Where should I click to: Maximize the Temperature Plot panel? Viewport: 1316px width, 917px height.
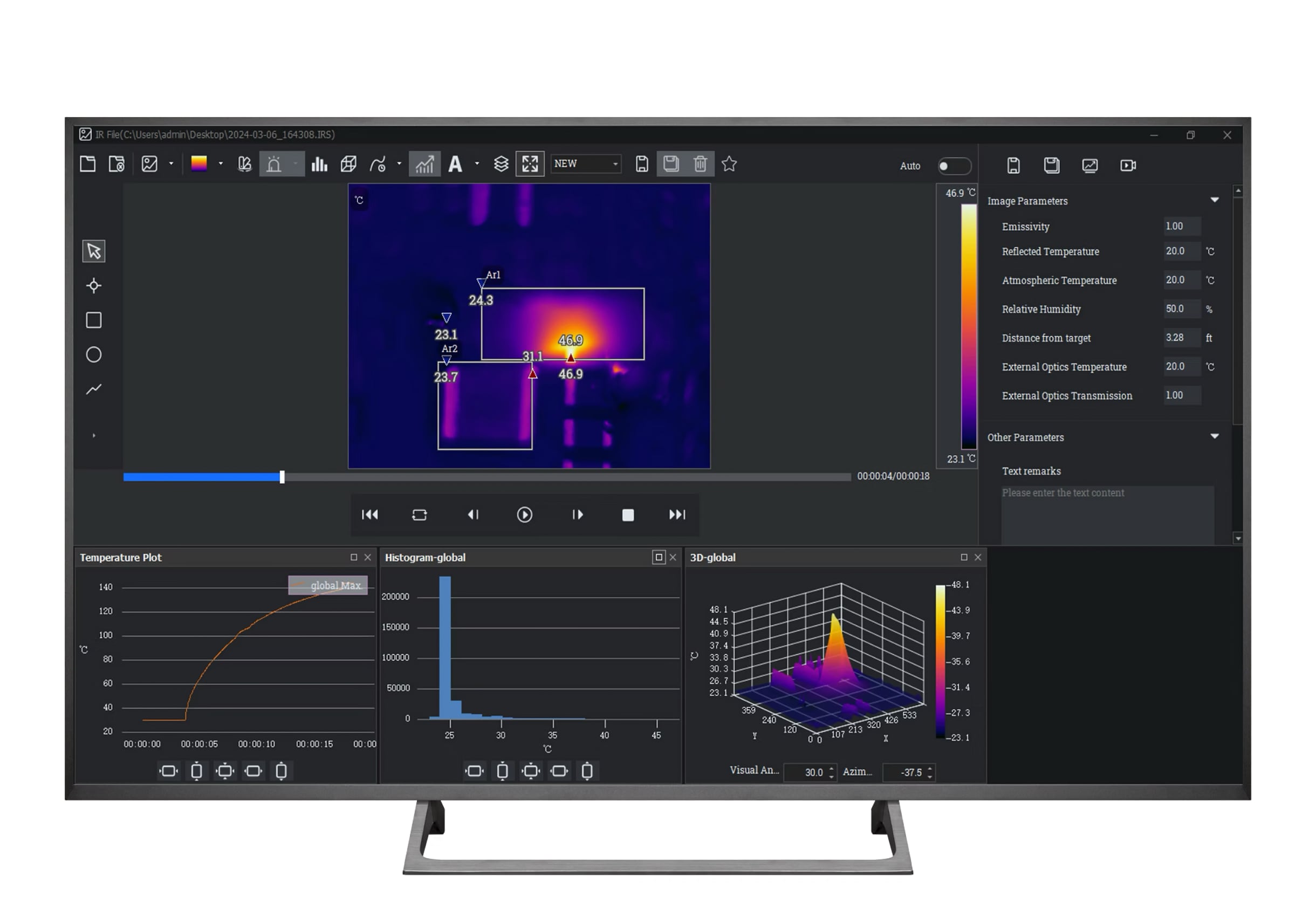point(354,557)
